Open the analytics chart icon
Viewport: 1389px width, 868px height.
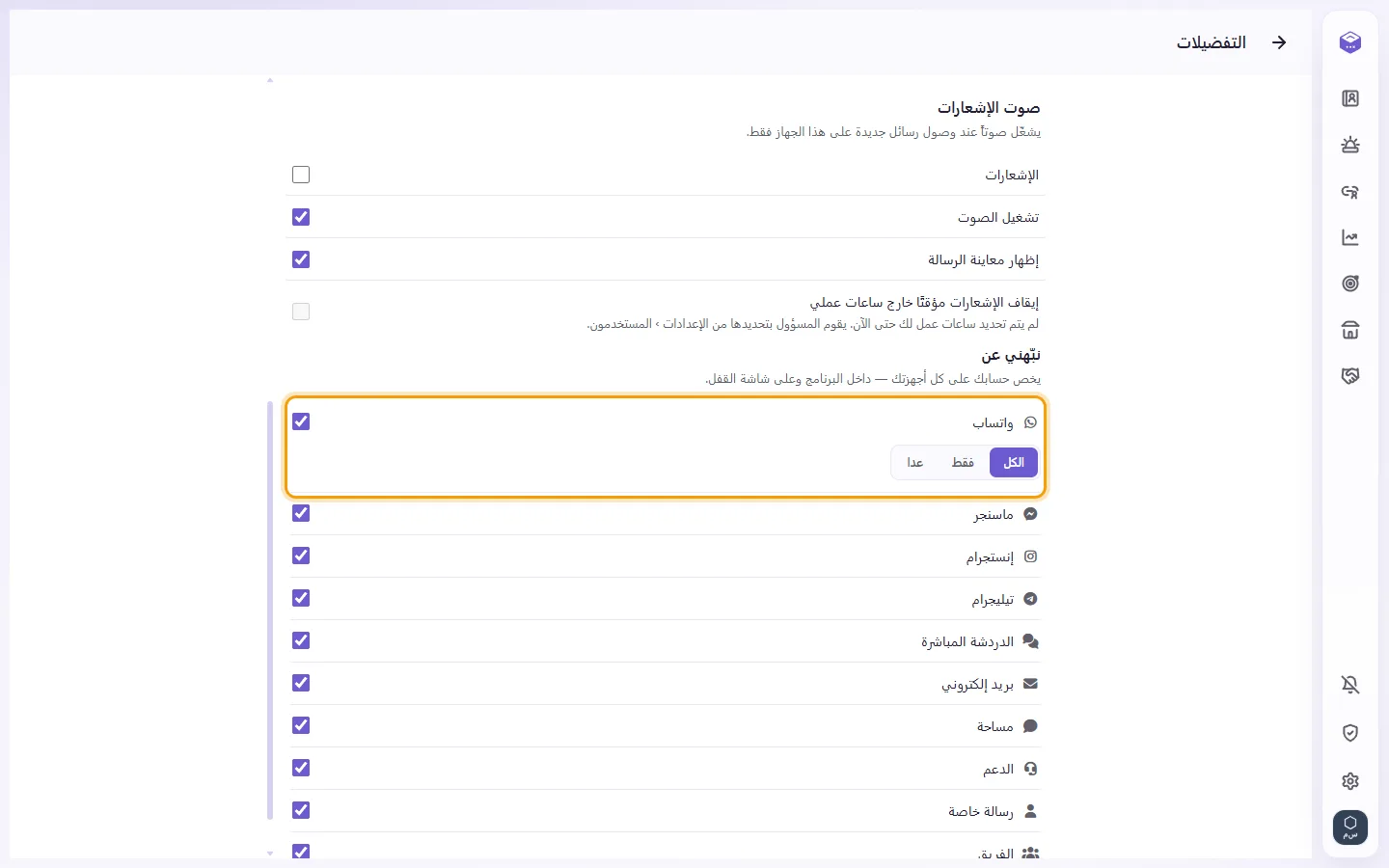tap(1350, 237)
